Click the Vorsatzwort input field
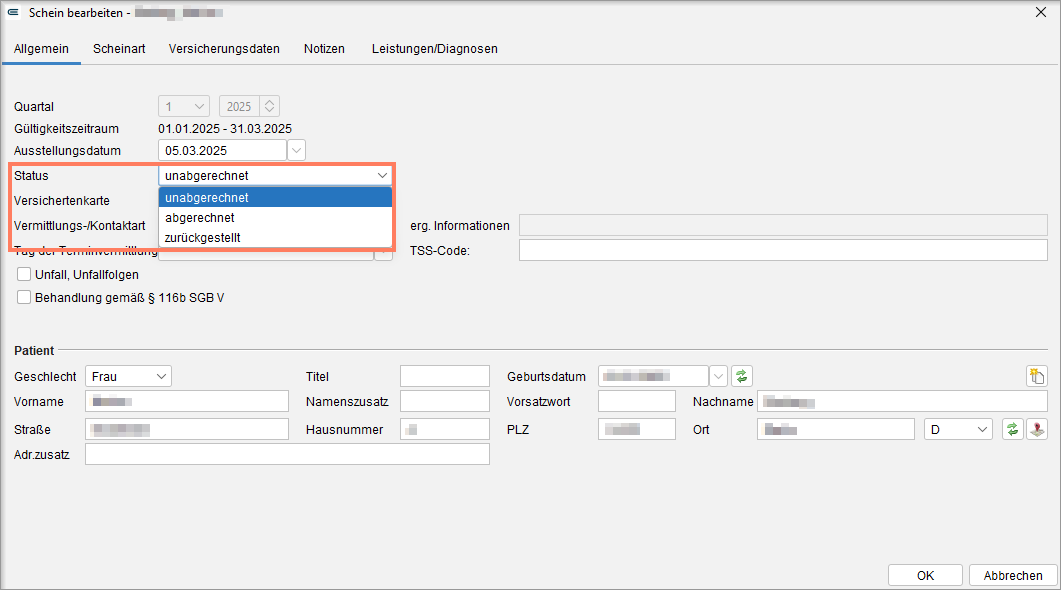 [x=637, y=401]
